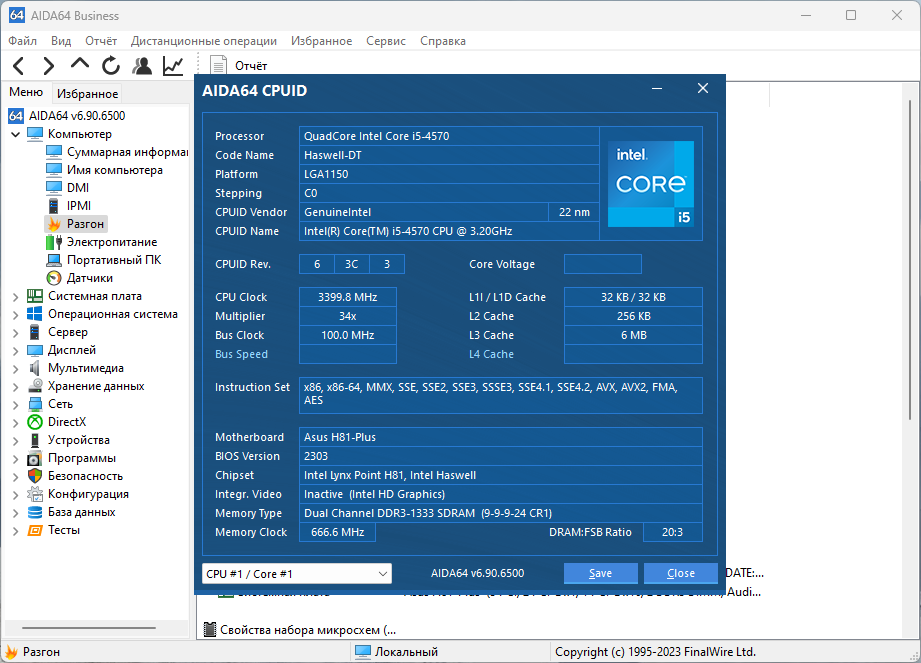The height and width of the screenshot is (663, 921).
Task: Open the Дистанционные операции menu
Action: (x=204, y=41)
